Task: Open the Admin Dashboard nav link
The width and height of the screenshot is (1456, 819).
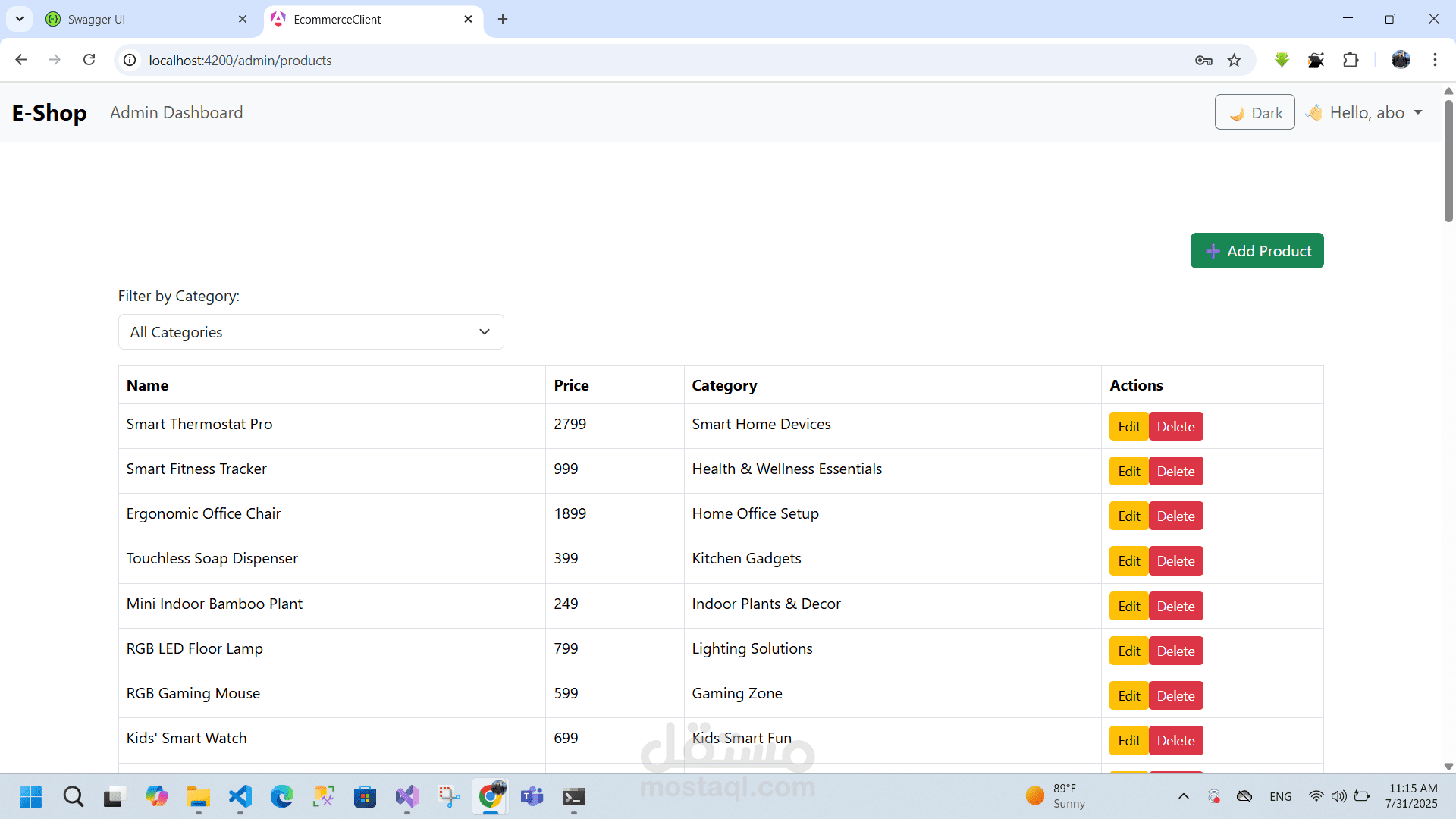Action: [x=176, y=112]
